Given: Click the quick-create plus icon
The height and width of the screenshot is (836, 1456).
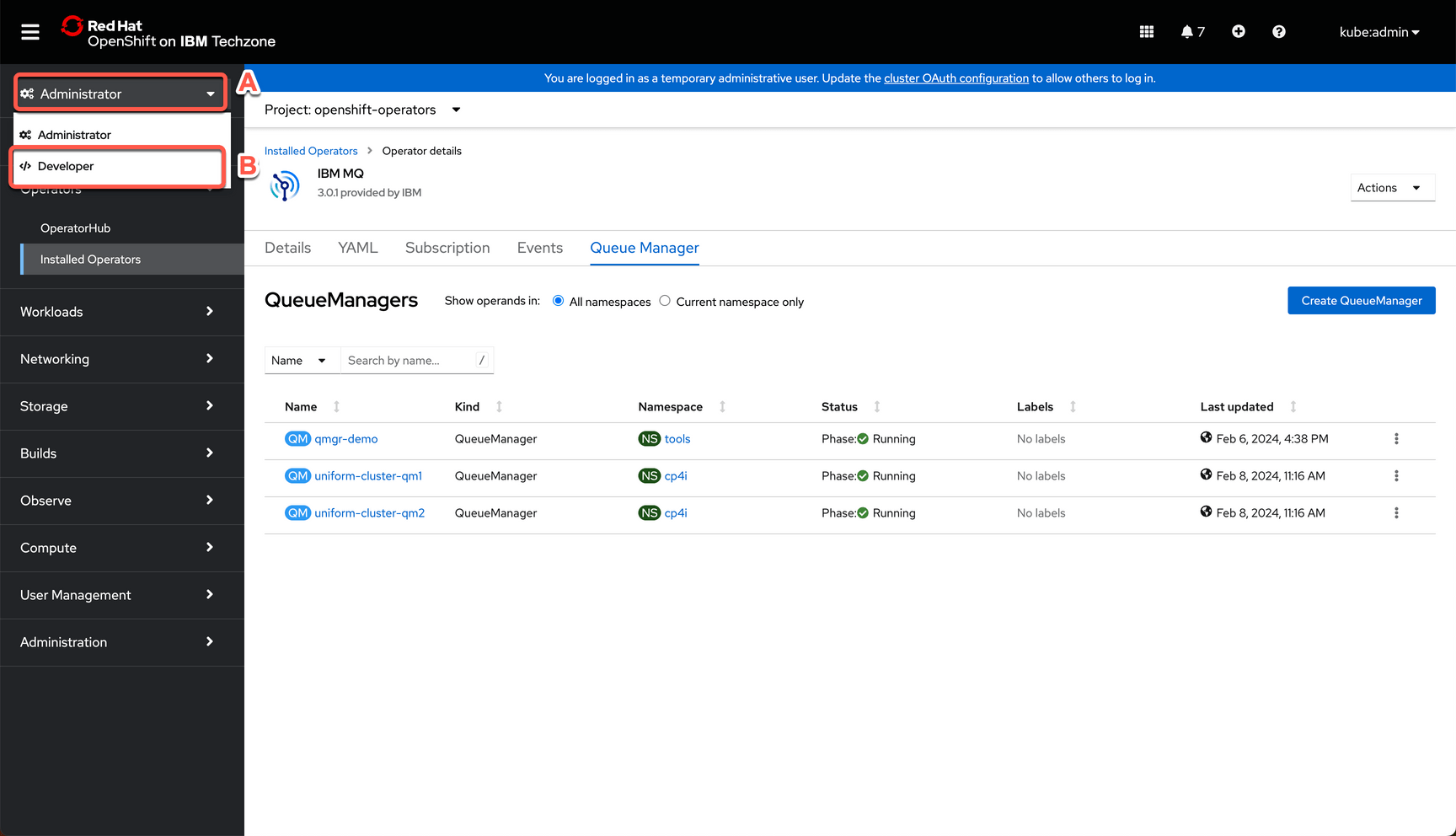Looking at the screenshot, I should click(x=1239, y=31).
